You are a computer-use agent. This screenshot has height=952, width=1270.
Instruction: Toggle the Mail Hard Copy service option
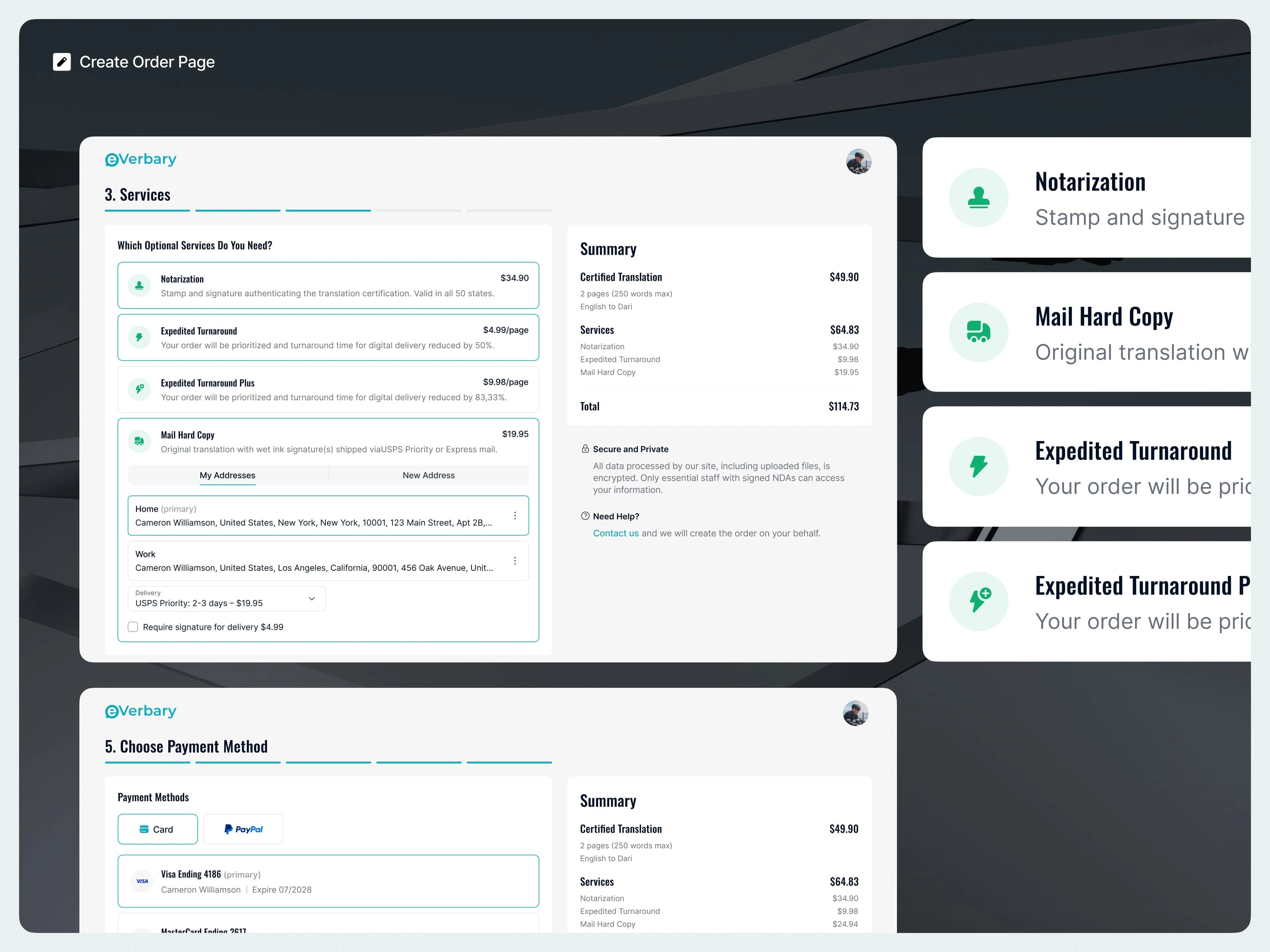pos(328,441)
